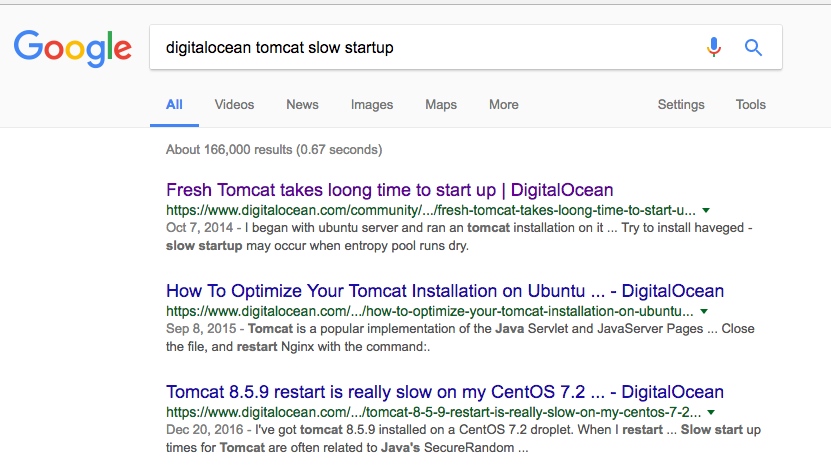
Task: Select the All results tab
Action: [174, 104]
